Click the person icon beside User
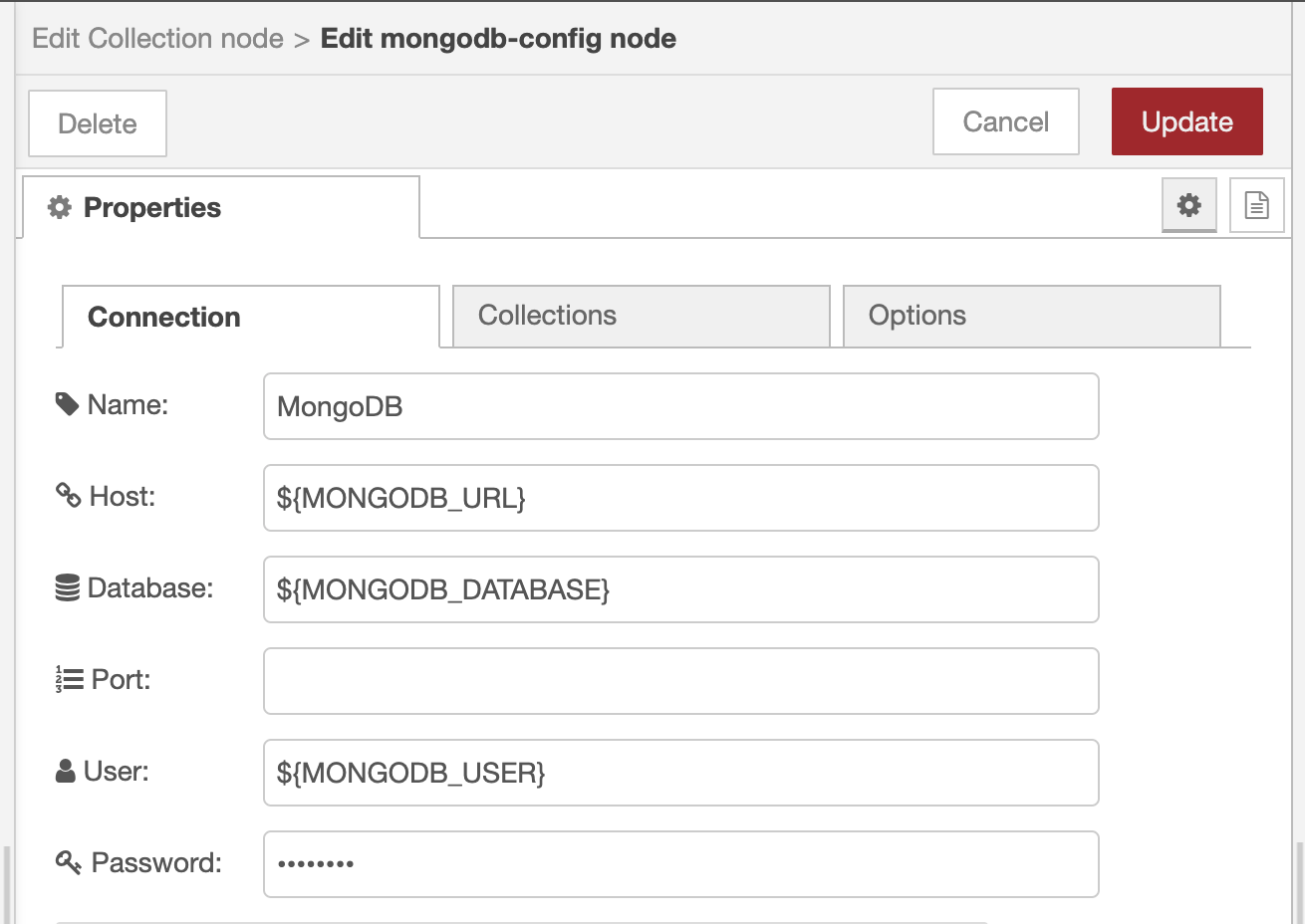1305x924 pixels. (x=66, y=771)
